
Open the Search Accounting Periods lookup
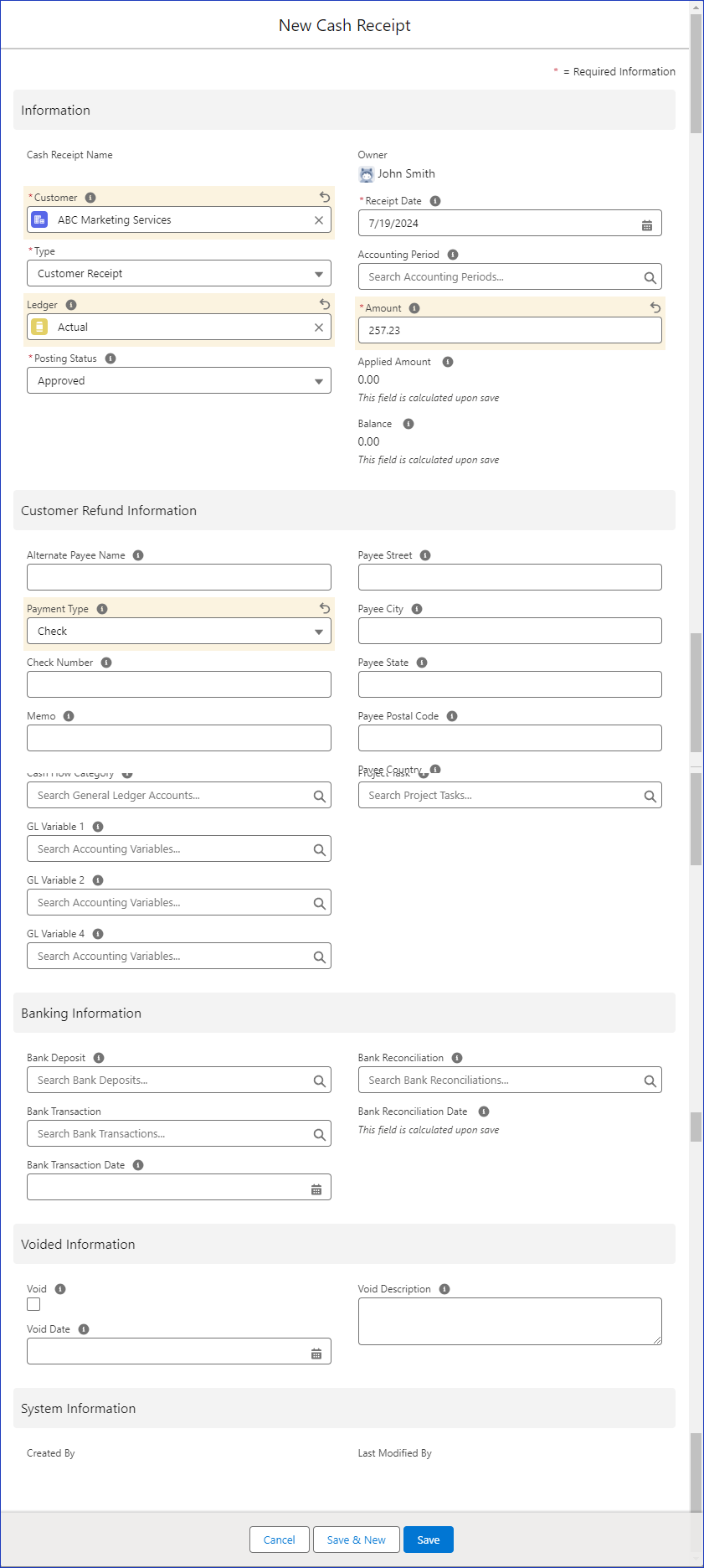pos(510,277)
